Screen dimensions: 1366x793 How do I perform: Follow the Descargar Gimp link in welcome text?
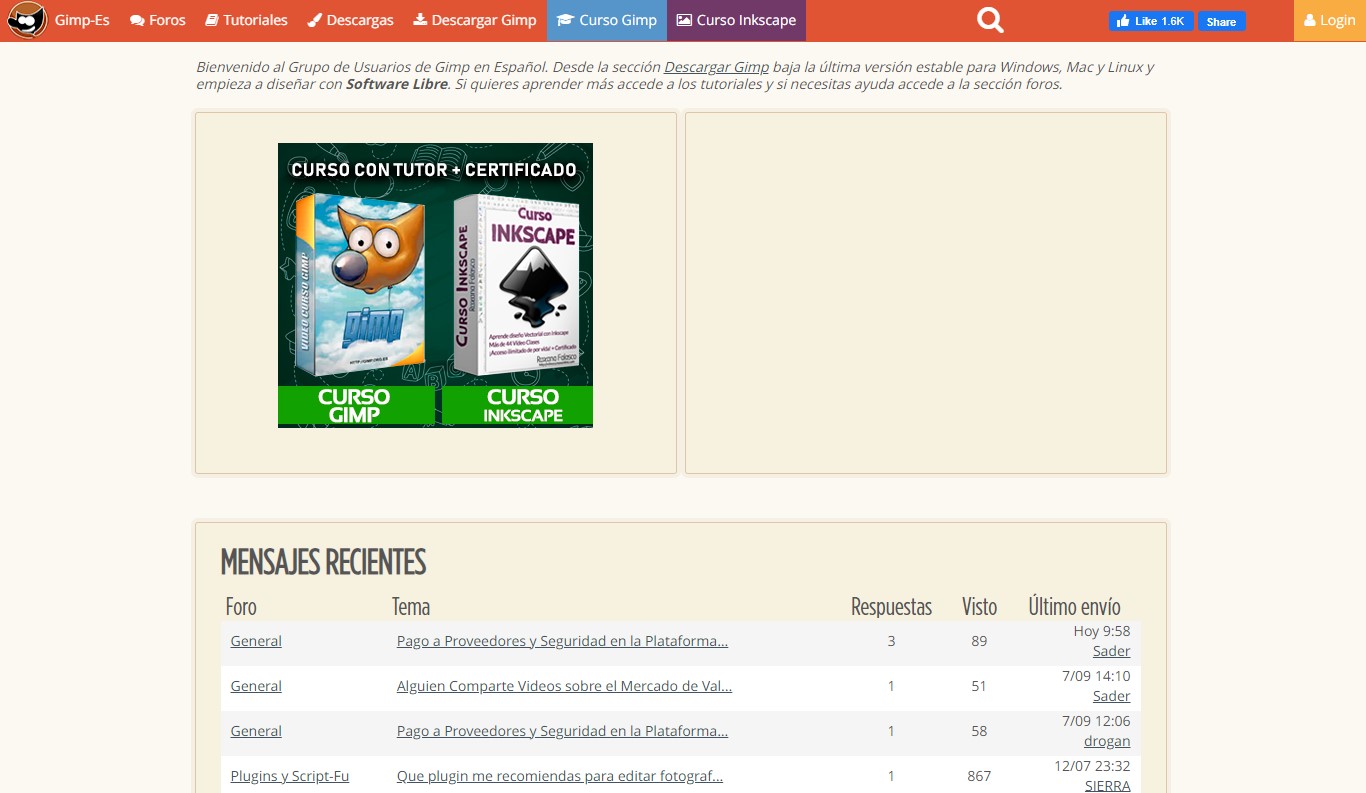(716, 67)
